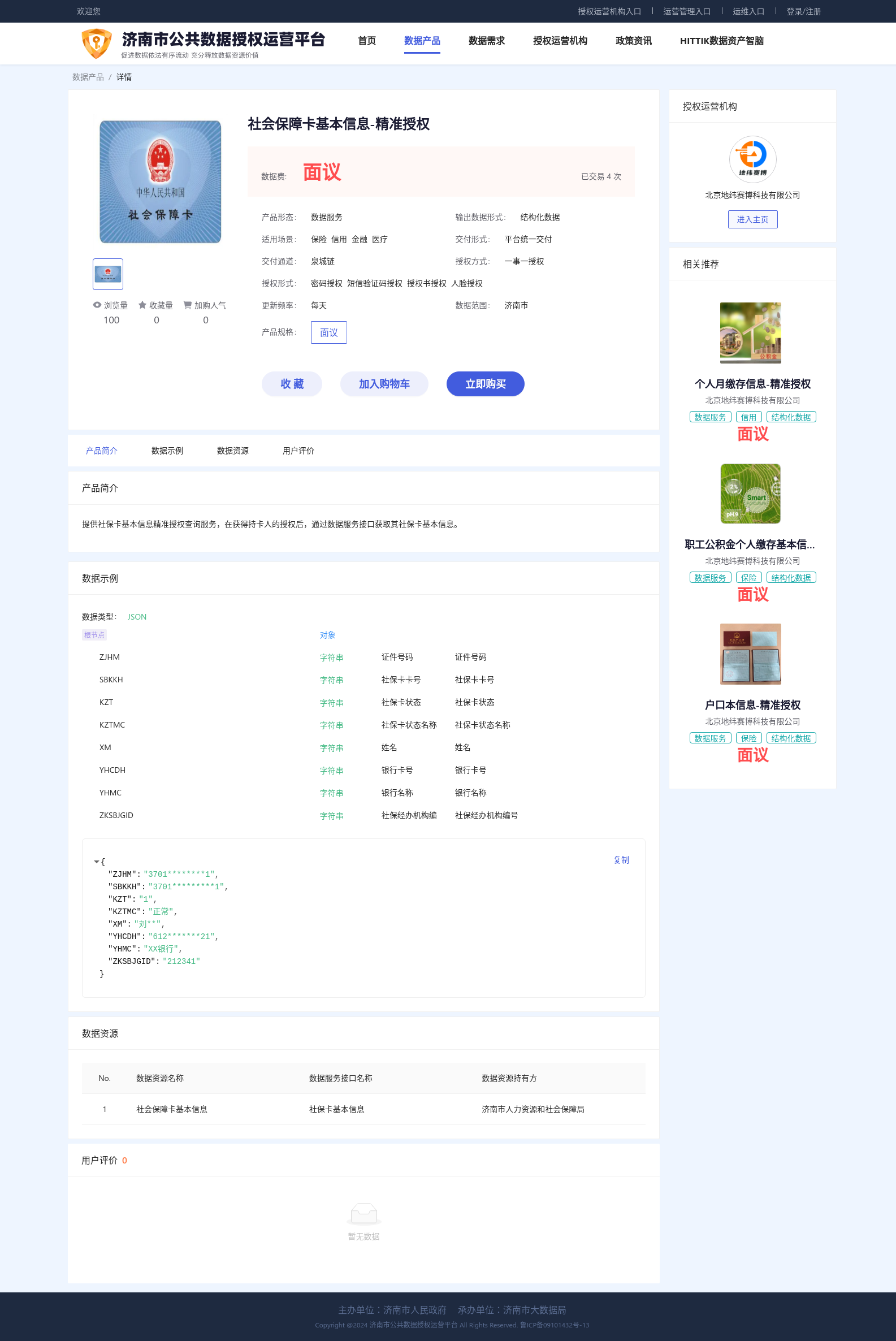Click the star icon beside 收藏量

point(142,305)
